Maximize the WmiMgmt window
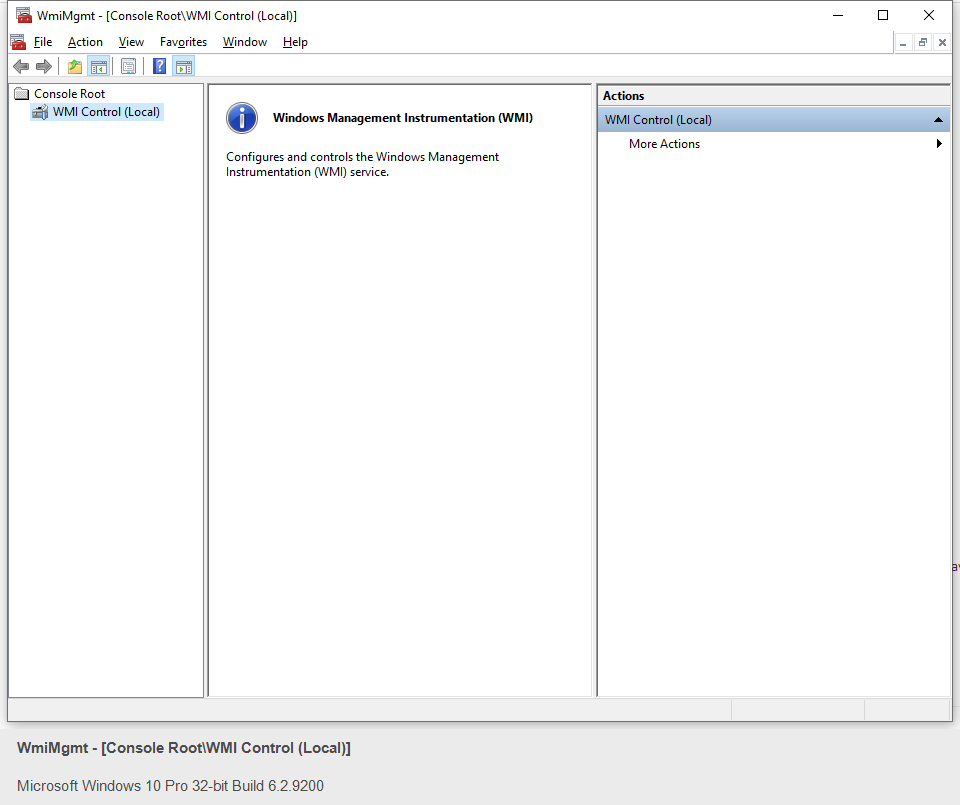 [883, 15]
